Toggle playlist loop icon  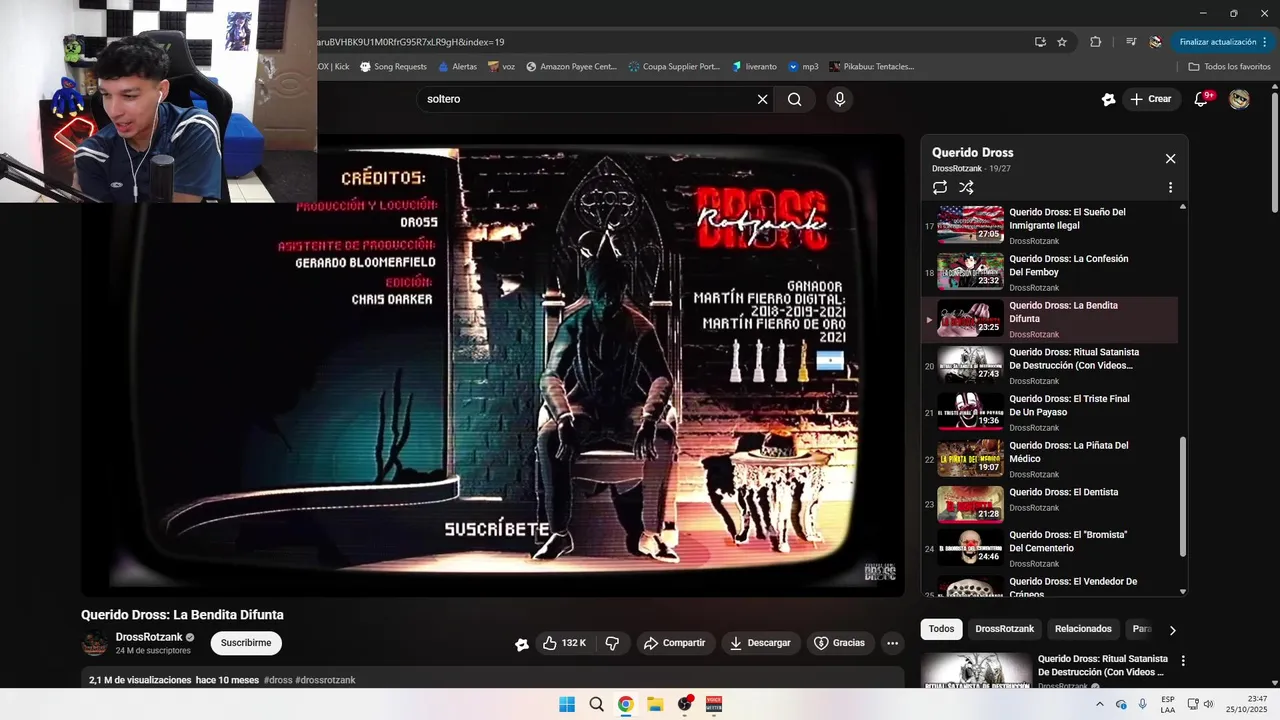940,187
